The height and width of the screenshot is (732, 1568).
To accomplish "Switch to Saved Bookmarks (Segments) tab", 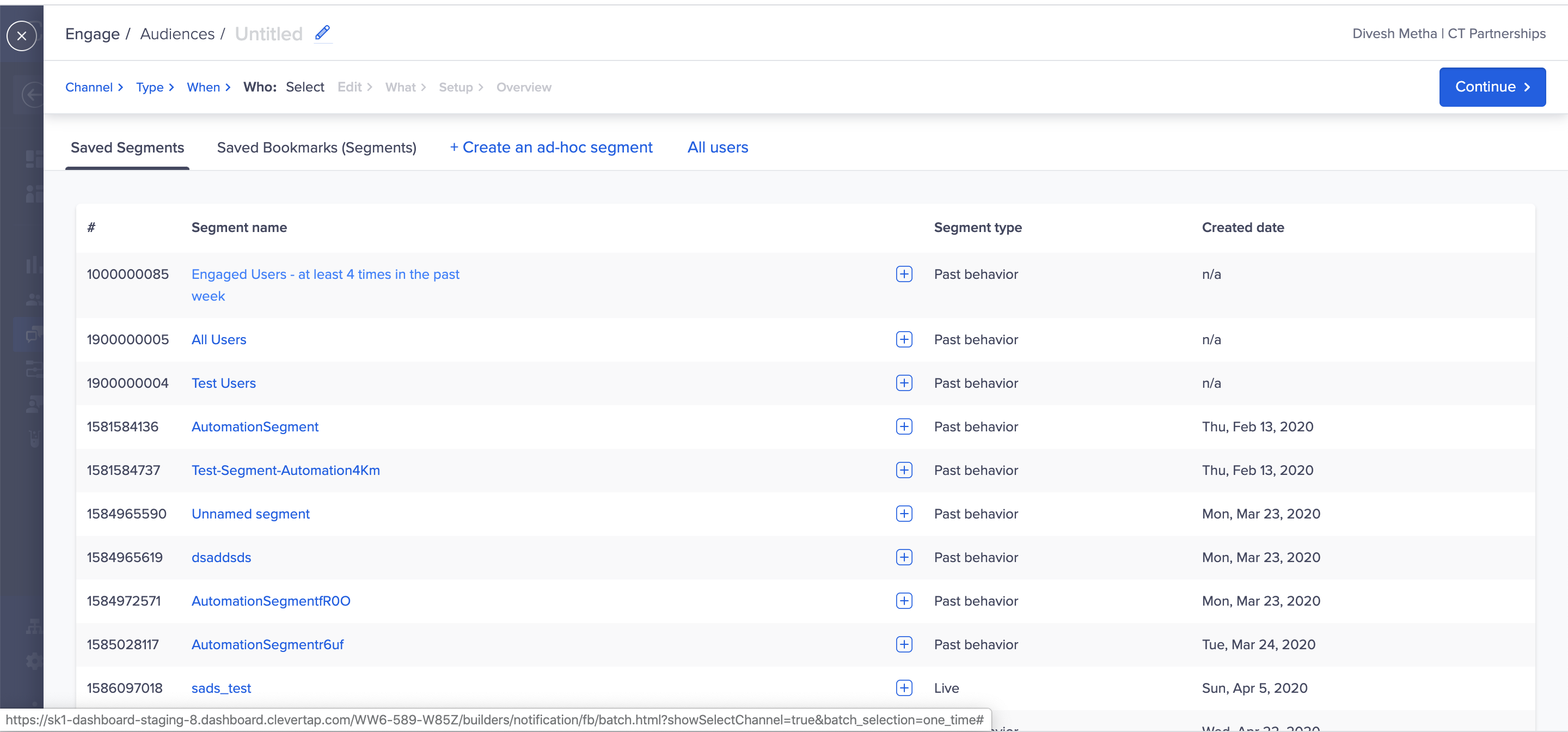I will [x=316, y=148].
